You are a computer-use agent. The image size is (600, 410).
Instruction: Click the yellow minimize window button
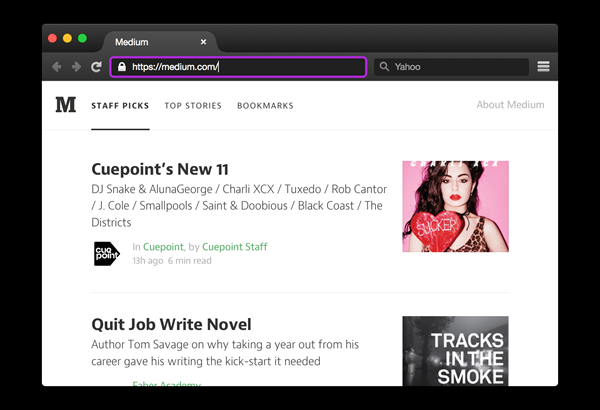click(67, 38)
